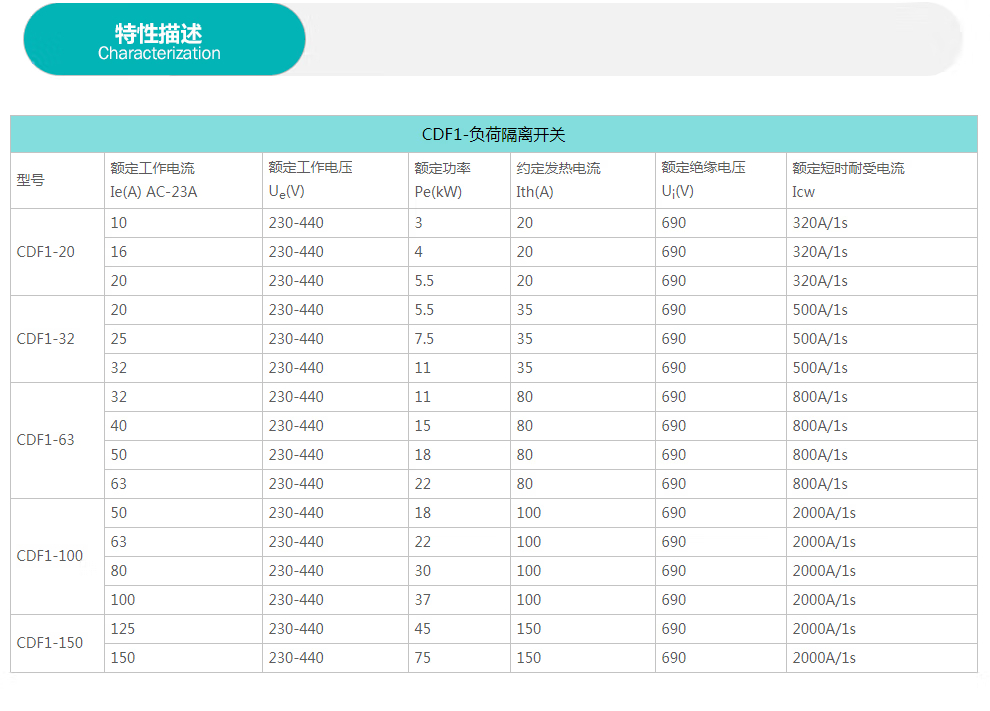Select the CDF1-32 model cell
Screen dimensions: 990x711
[x=46, y=339]
